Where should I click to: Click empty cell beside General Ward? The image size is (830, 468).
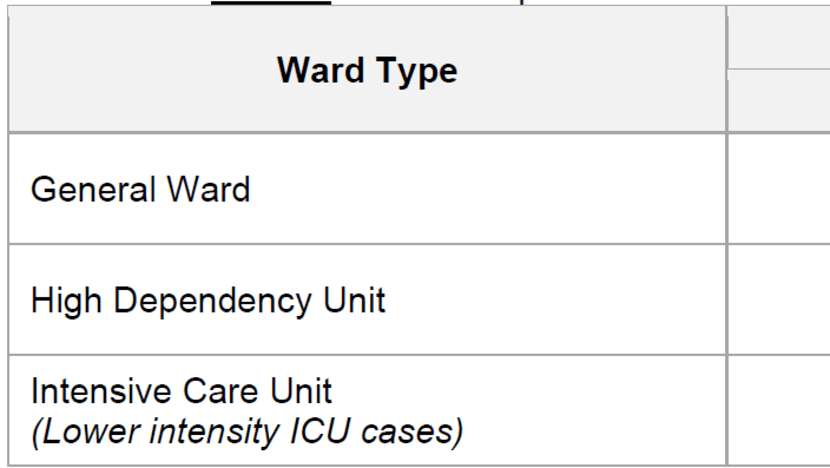pos(780,188)
